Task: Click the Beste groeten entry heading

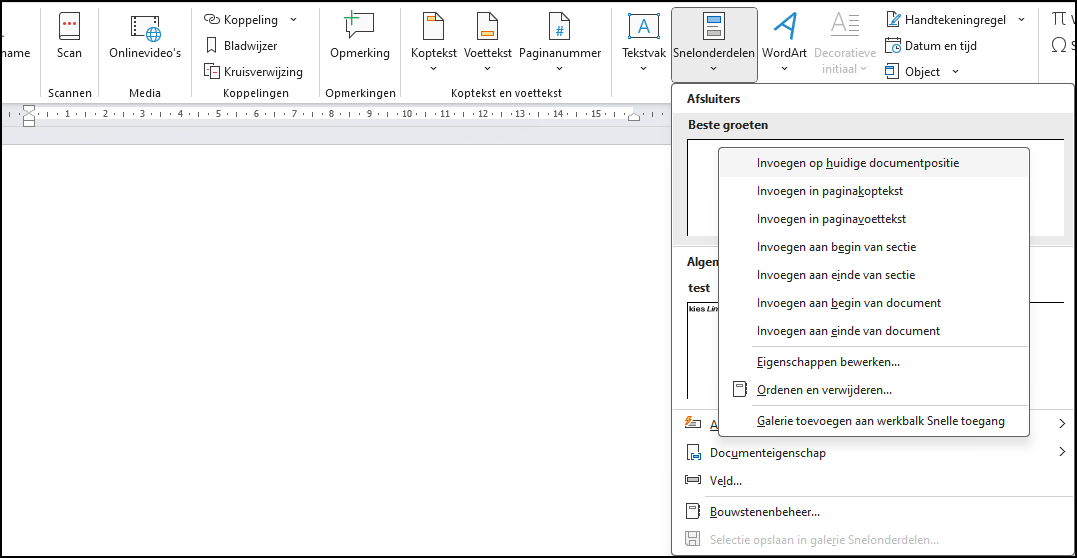Action: tap(728, 125)
